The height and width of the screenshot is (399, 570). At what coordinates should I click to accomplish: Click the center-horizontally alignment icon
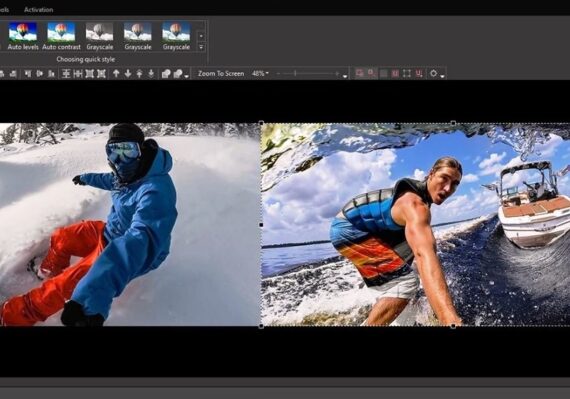(78, 74)
